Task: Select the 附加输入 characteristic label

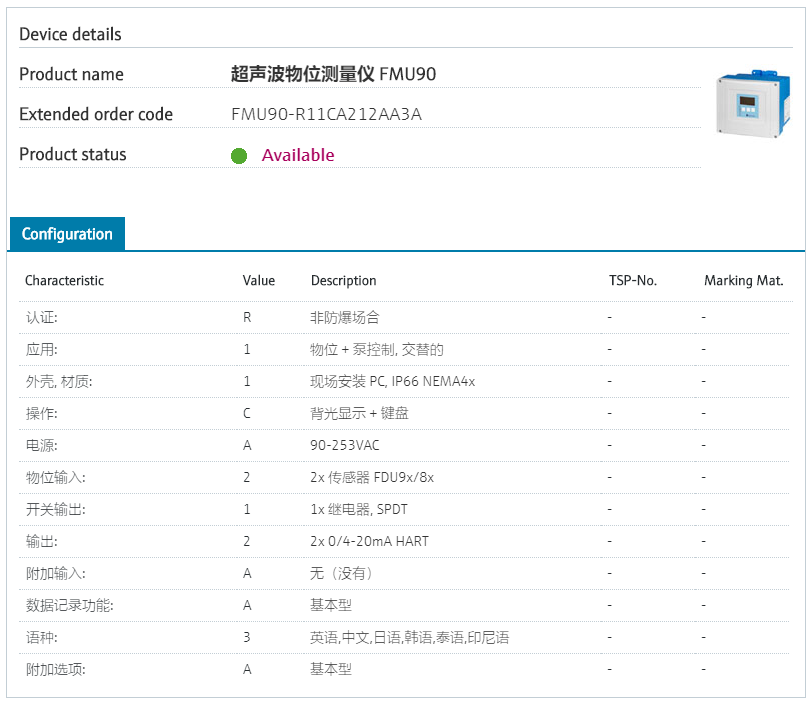Action: point(55,574)
